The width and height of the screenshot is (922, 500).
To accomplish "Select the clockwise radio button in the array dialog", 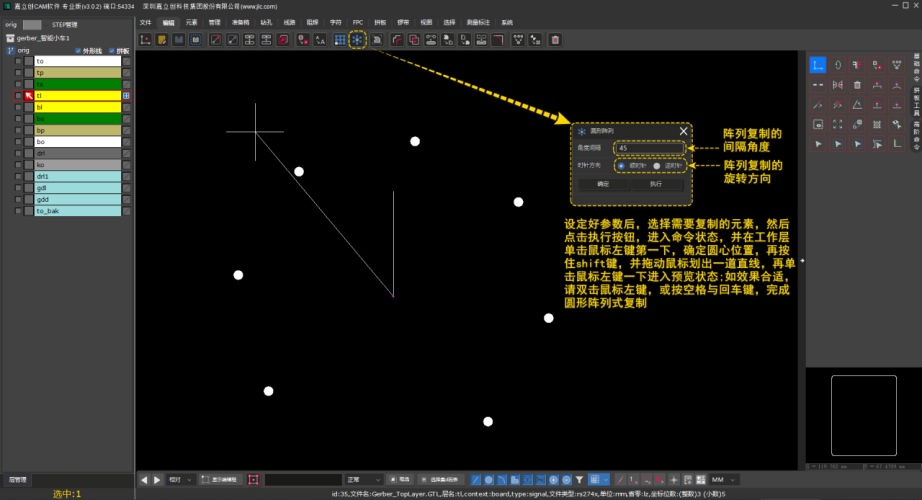I will point(622,166).
